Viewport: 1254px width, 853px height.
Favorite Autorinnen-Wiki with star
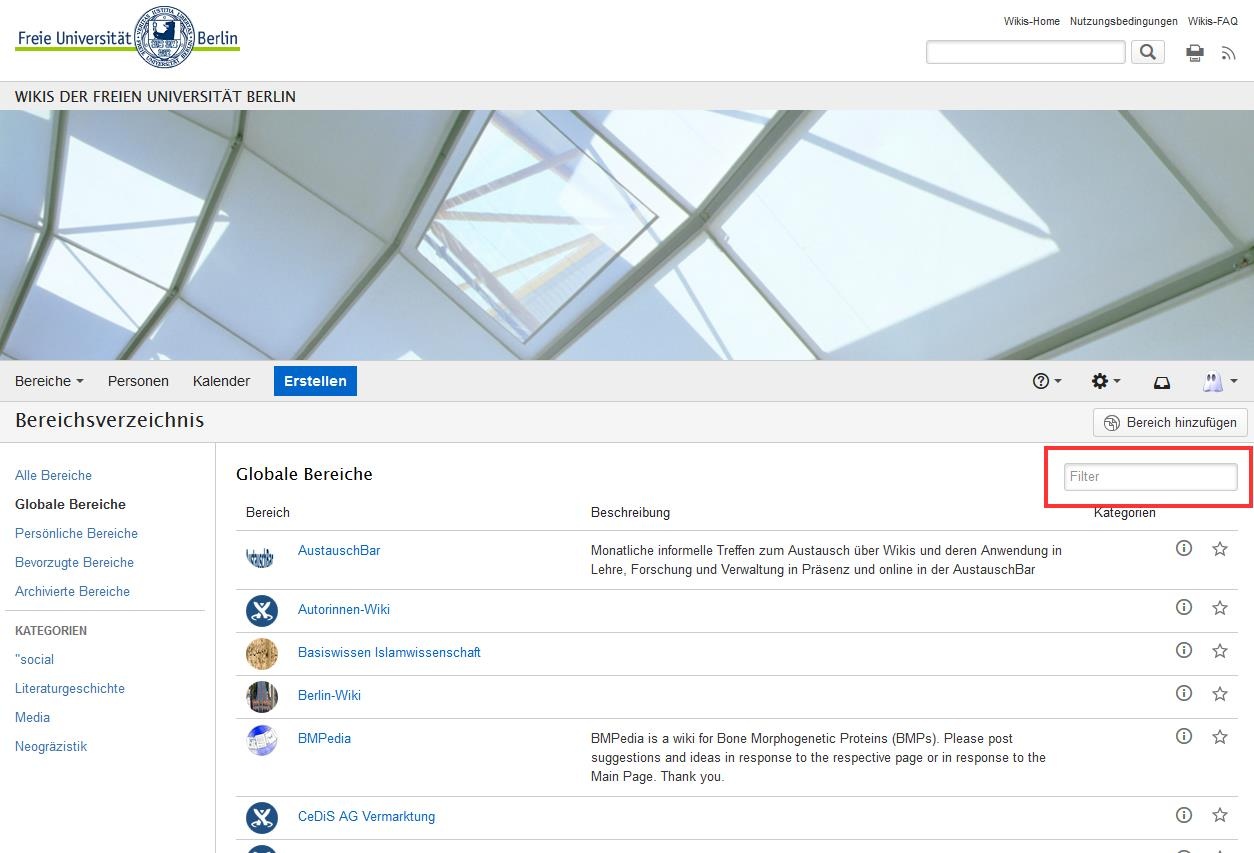coord(1220,607)
